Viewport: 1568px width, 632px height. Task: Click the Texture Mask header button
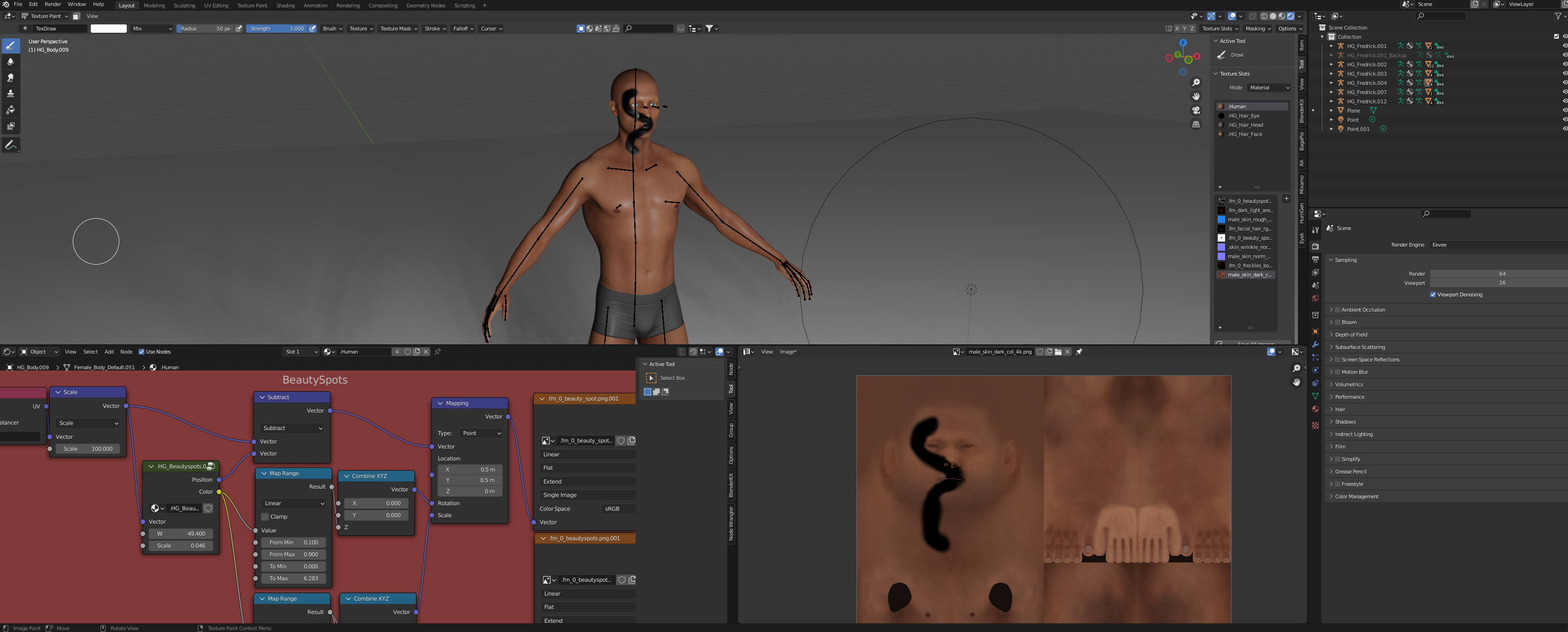point(399,29)
